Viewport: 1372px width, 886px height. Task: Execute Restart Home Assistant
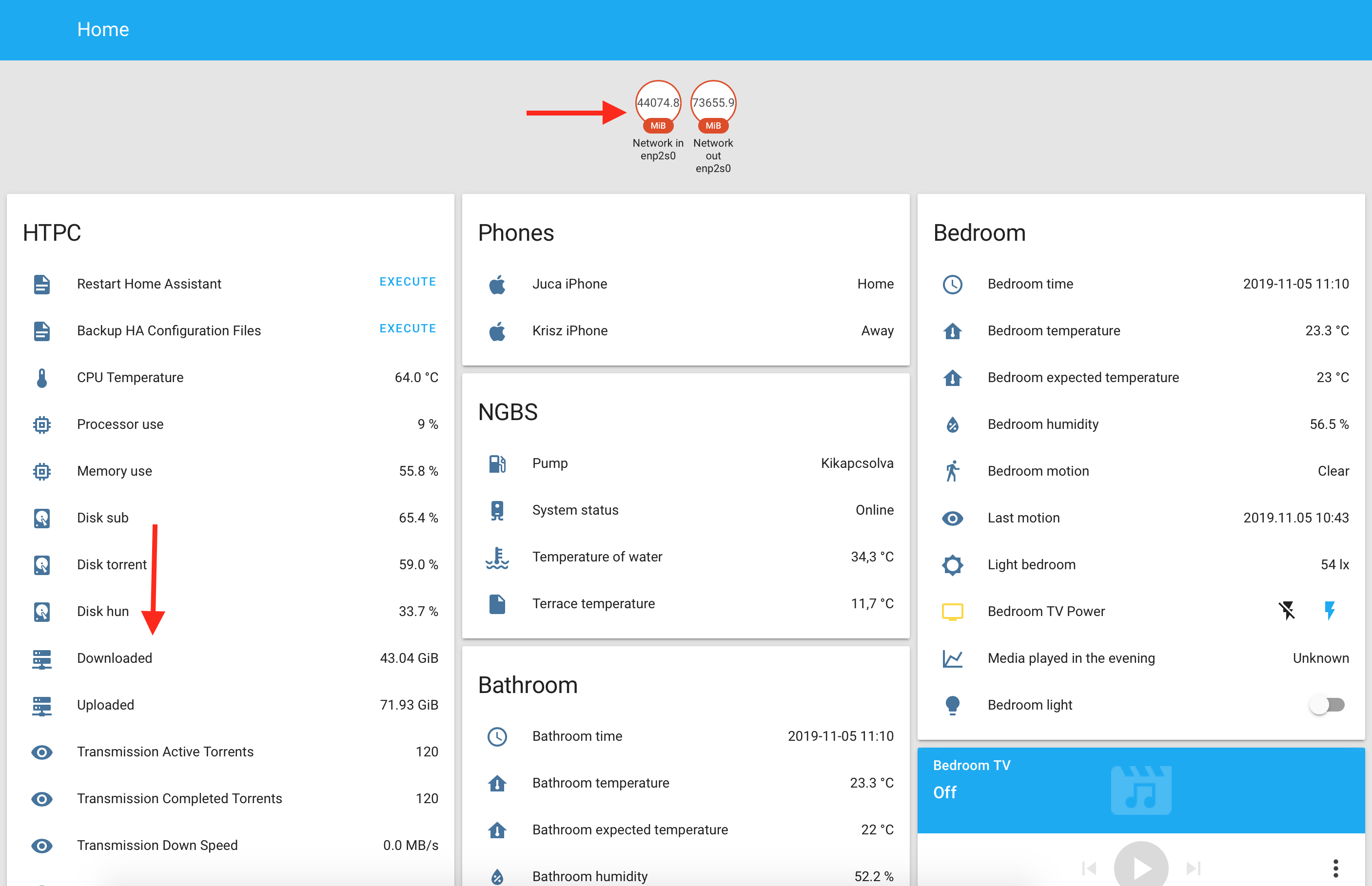pyautogui.click(x=408, y=282)
